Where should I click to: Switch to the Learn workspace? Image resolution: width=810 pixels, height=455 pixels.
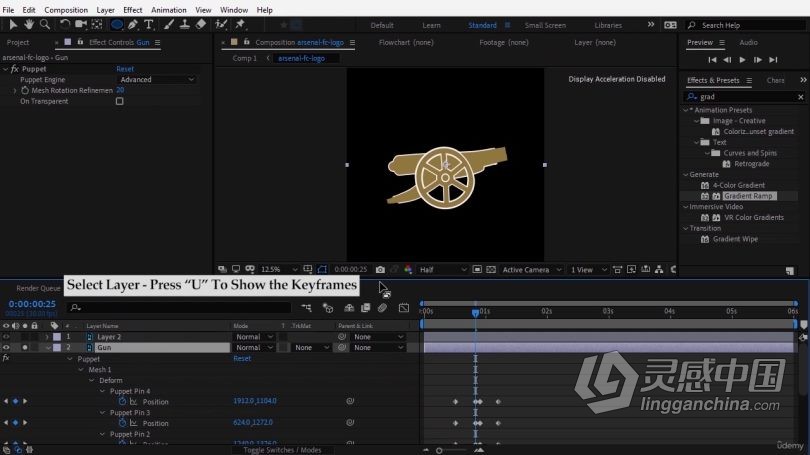tap(431, 25)
